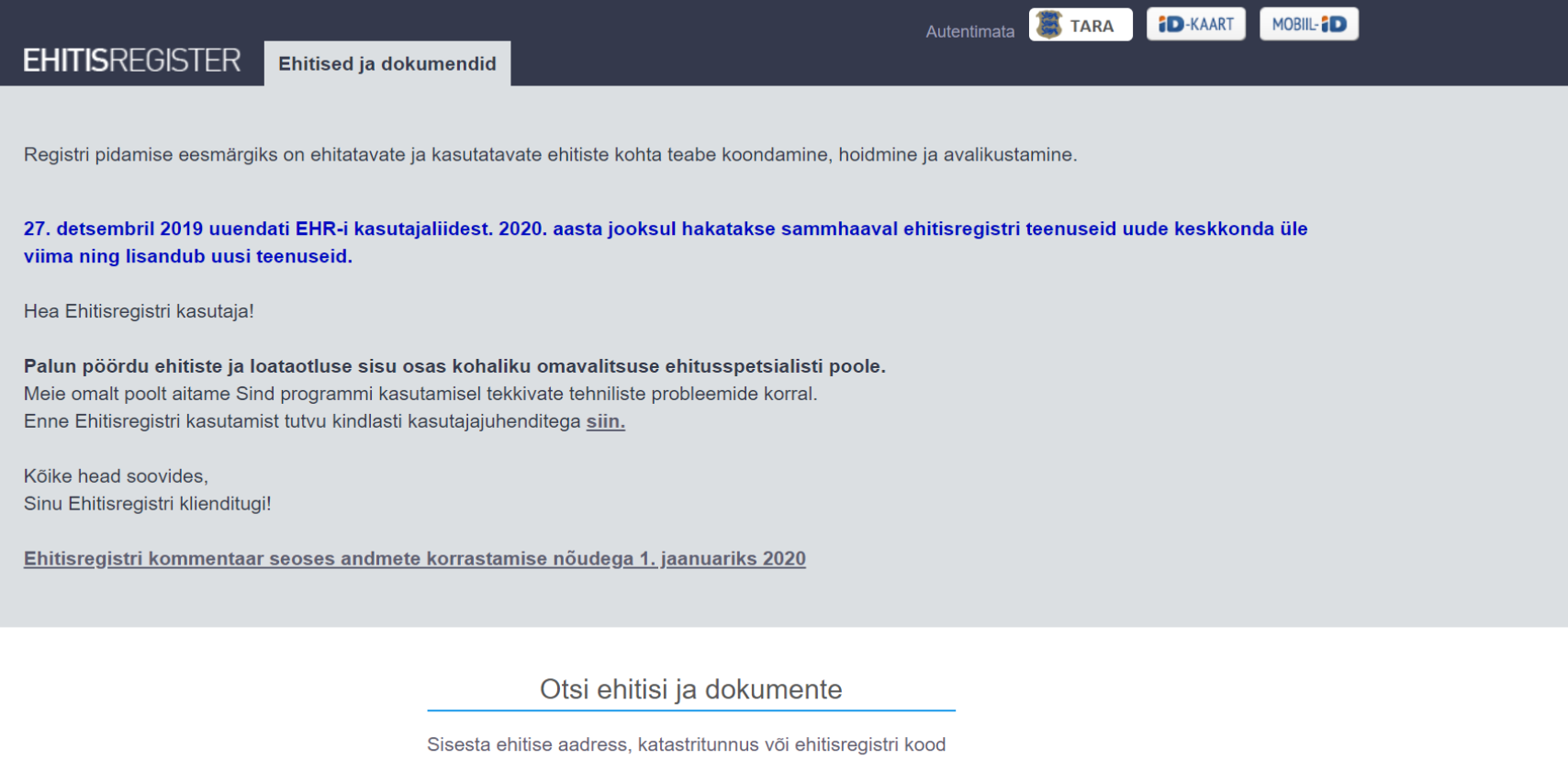Click the Autentimata status label
This screenshot has height=782, width=1568.
(x=969, y=31)
